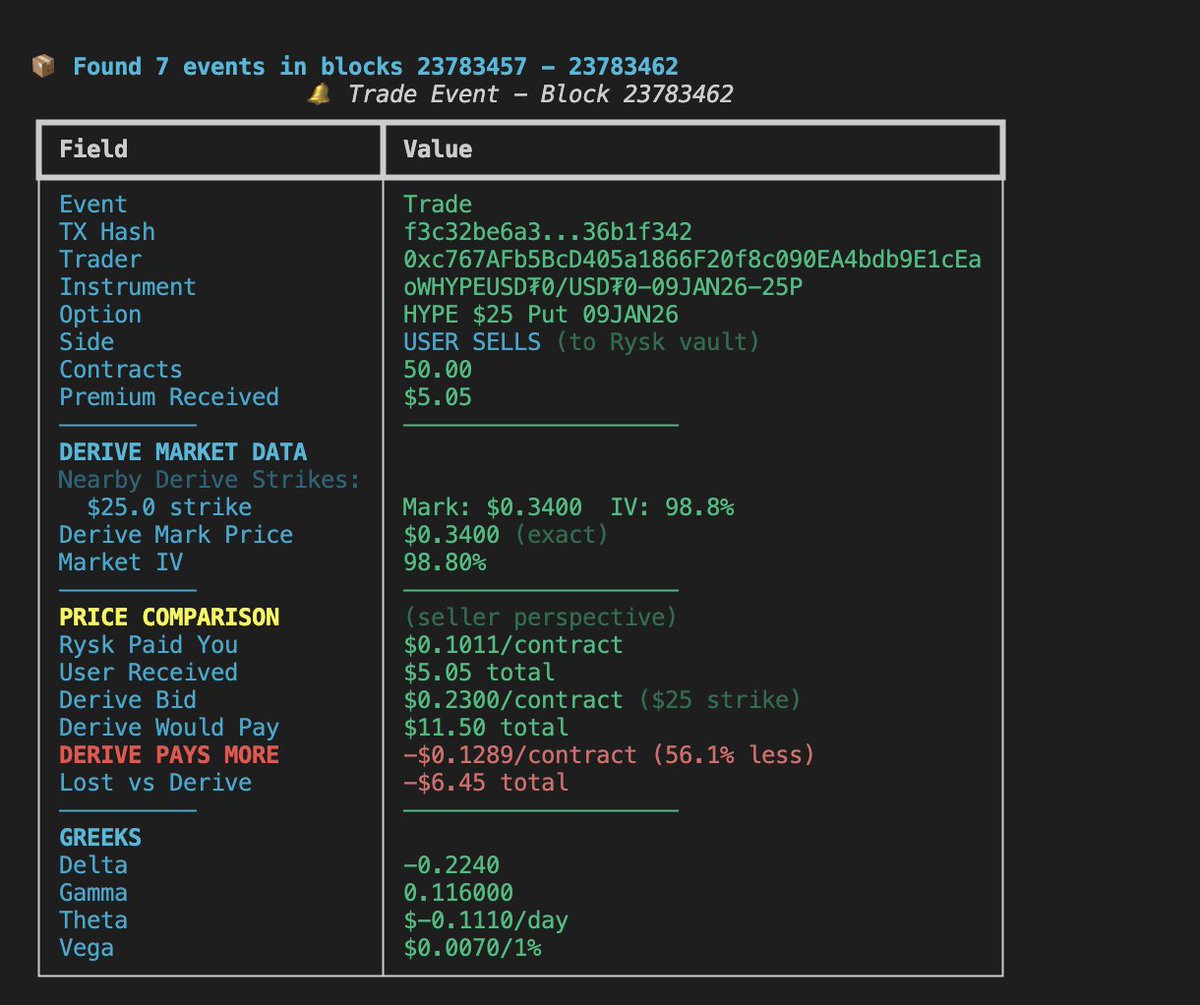Image resolution: width=1200 pixels, height=1005 pixels.
Task: Click the 'Delta' label
Action: click(93, 865)
